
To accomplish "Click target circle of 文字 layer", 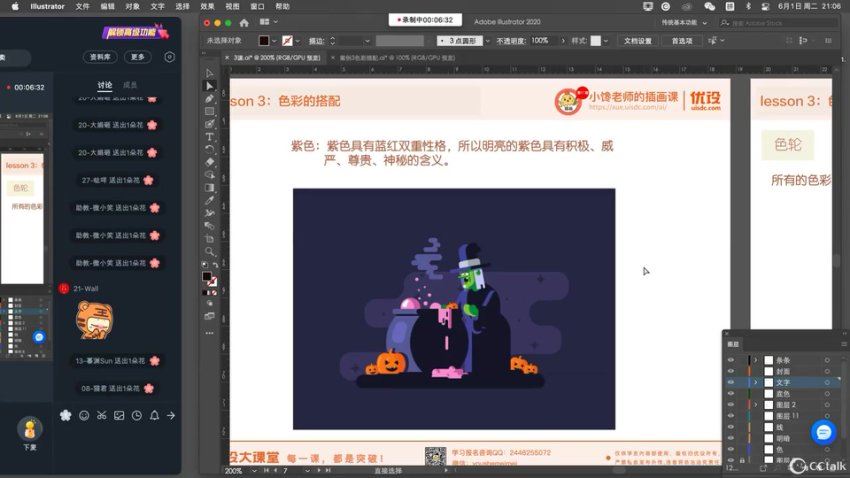I will point(827,382).
